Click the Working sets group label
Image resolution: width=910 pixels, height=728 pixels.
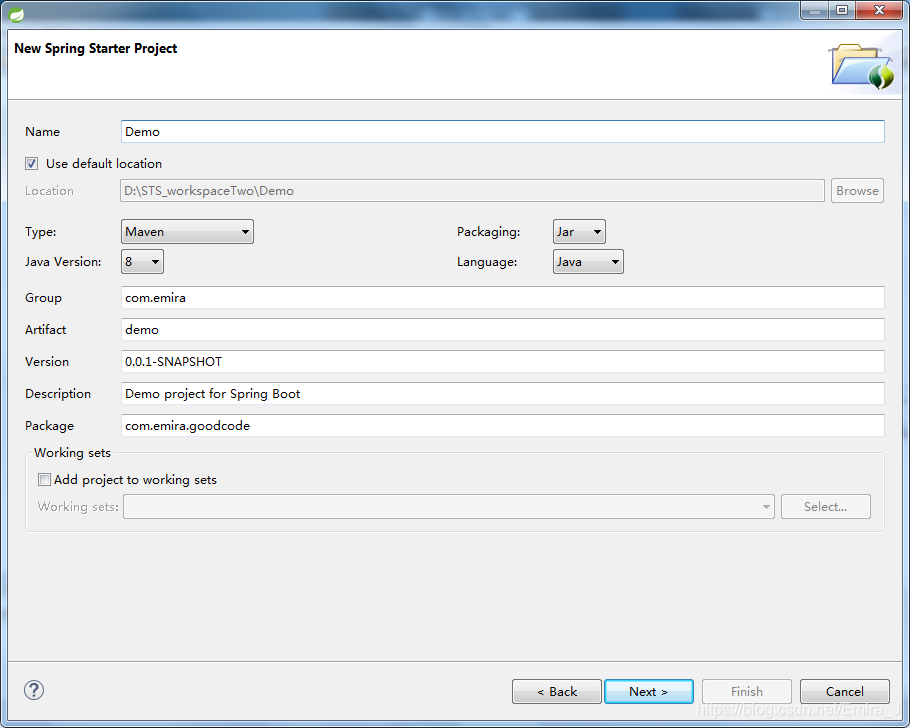[x=72, y=453]
